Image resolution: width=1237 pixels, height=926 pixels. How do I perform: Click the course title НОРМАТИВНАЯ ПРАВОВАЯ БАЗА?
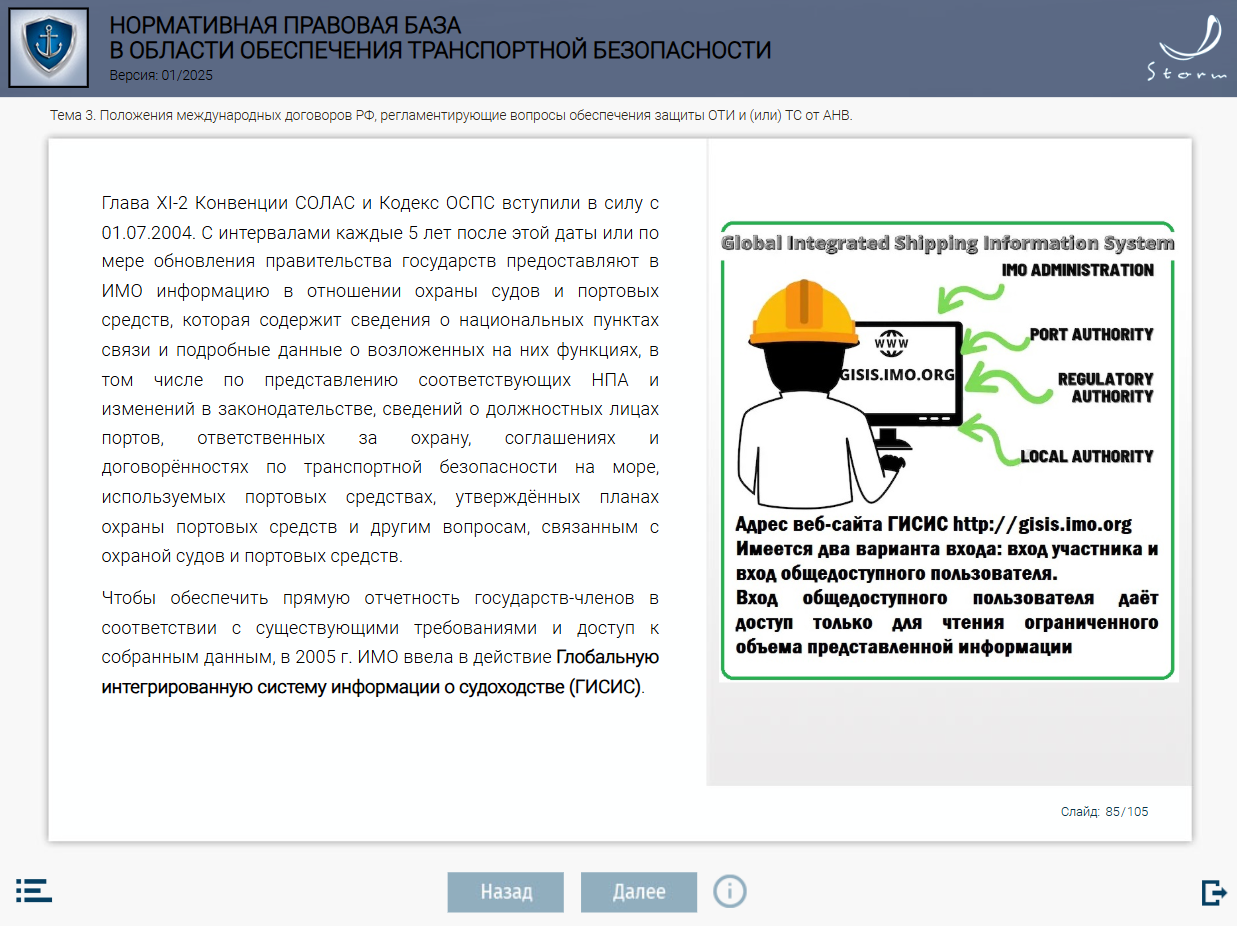[285, 26]
